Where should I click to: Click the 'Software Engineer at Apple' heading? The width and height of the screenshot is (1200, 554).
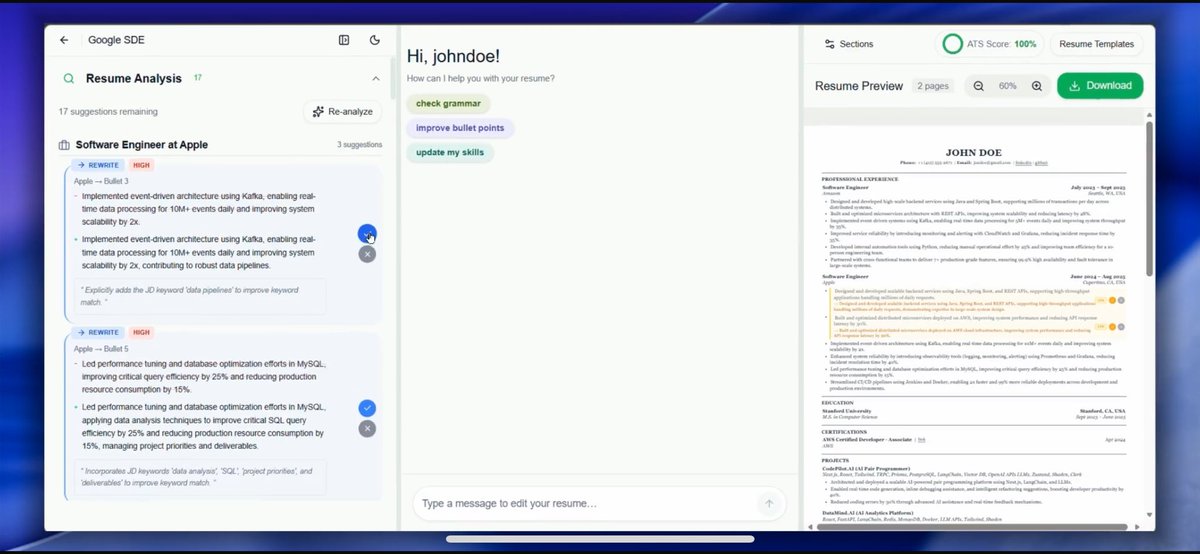[x=142, y=145]
